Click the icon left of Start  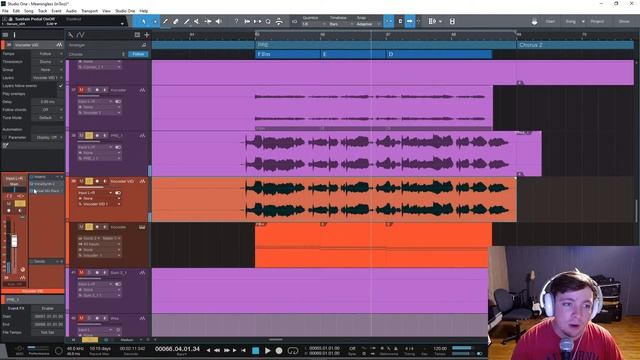[534, 22]
